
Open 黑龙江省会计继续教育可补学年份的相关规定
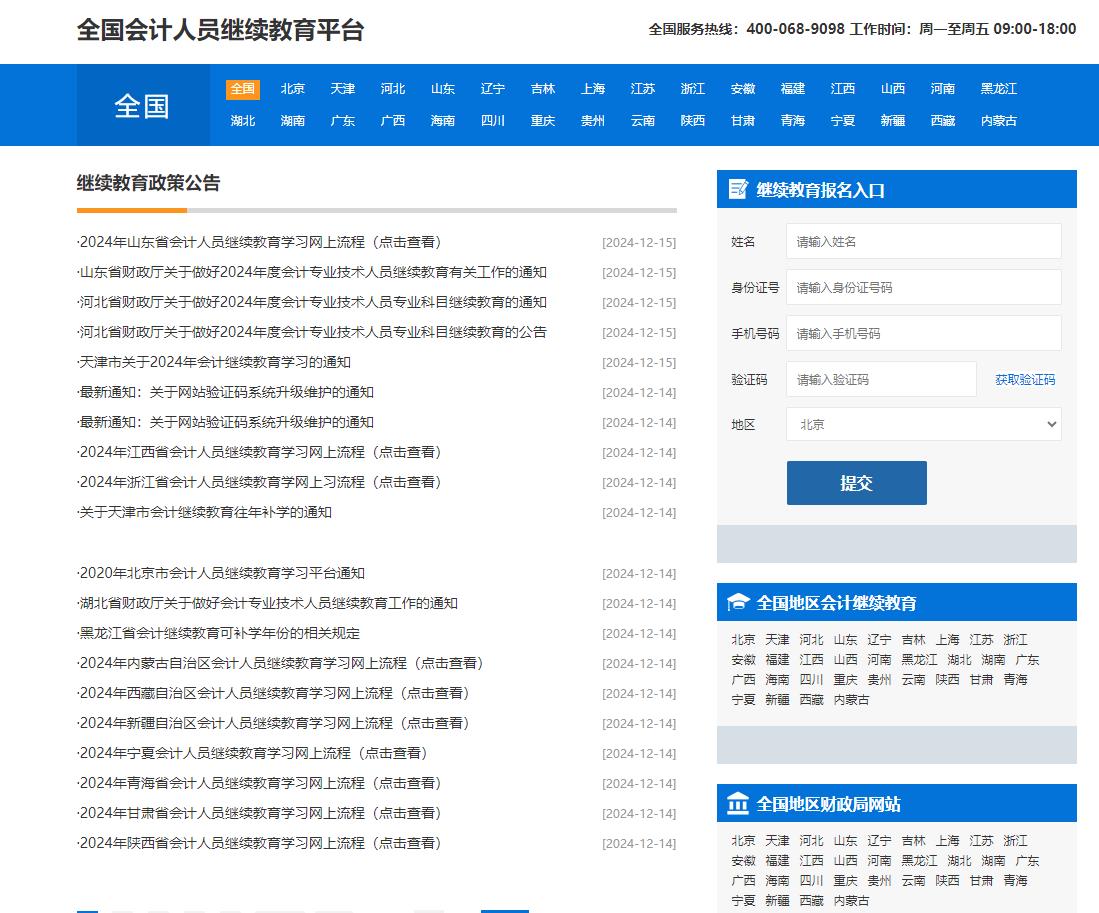pyautogui.click(x=218, y=633)
